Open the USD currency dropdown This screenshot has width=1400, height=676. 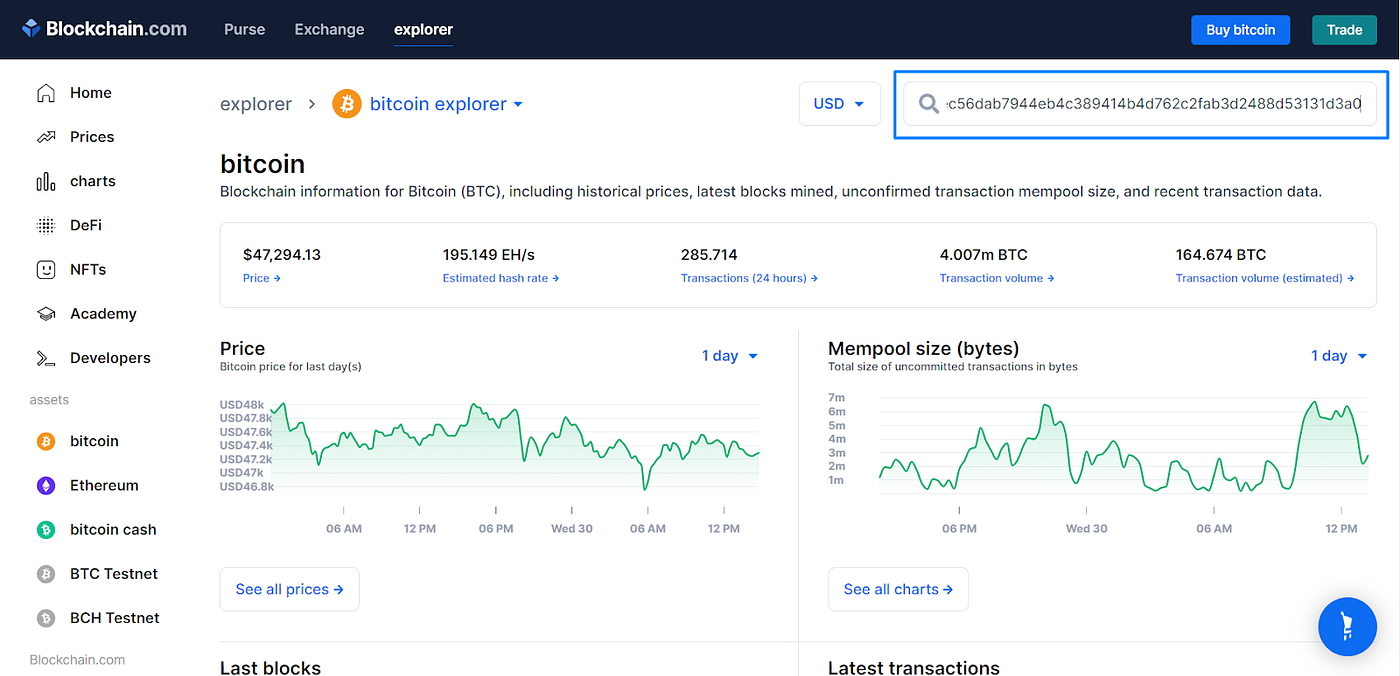839,104
